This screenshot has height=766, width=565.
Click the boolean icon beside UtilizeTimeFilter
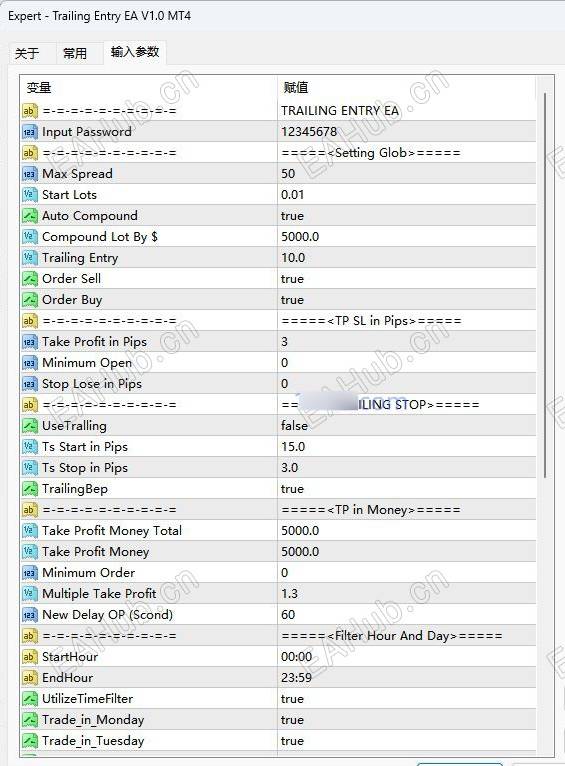30,699
